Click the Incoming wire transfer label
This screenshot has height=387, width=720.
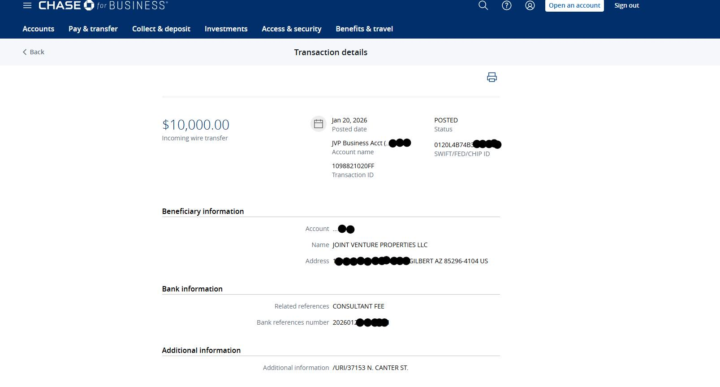(195, 138)
